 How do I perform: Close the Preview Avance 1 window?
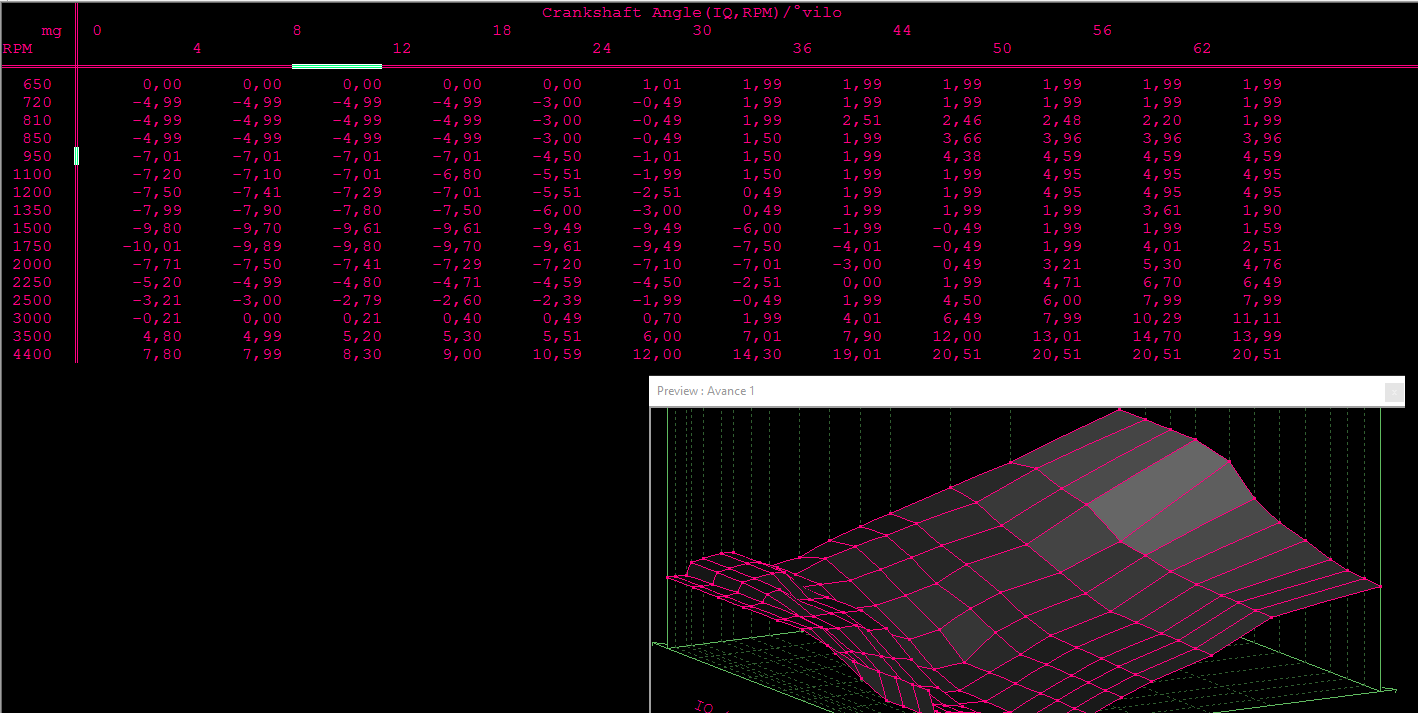(1393, 392)
